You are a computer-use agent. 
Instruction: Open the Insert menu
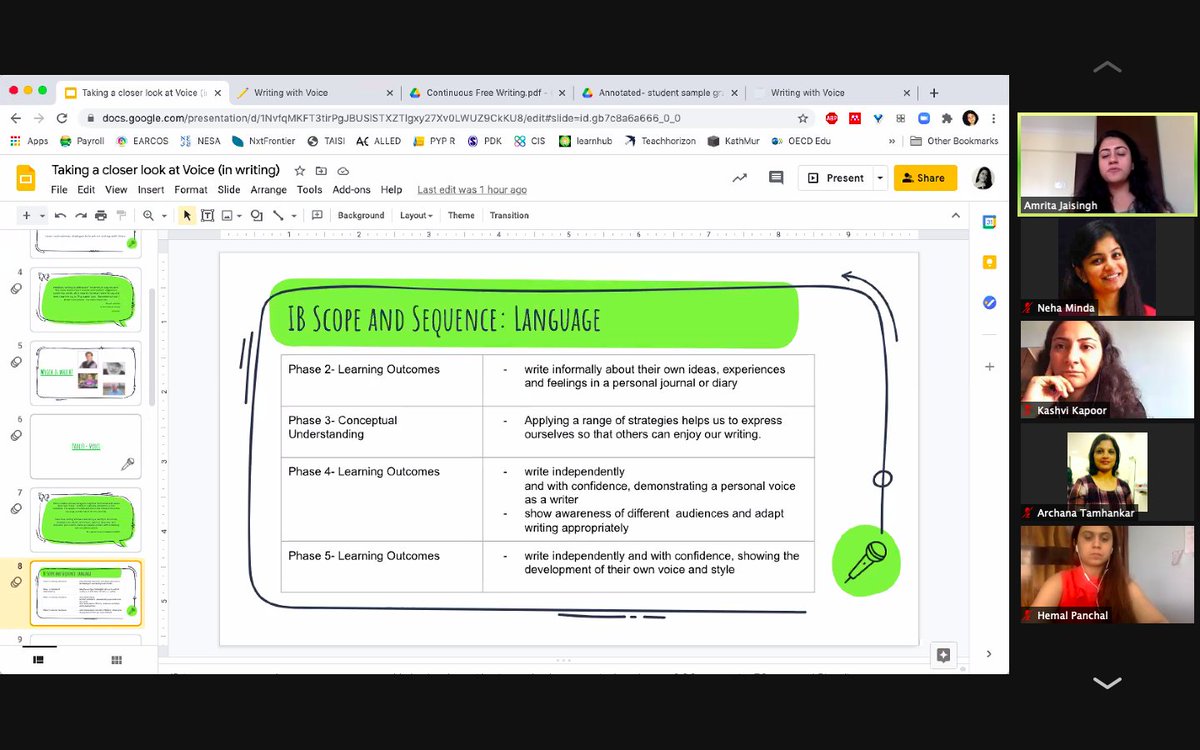(151, 189)
